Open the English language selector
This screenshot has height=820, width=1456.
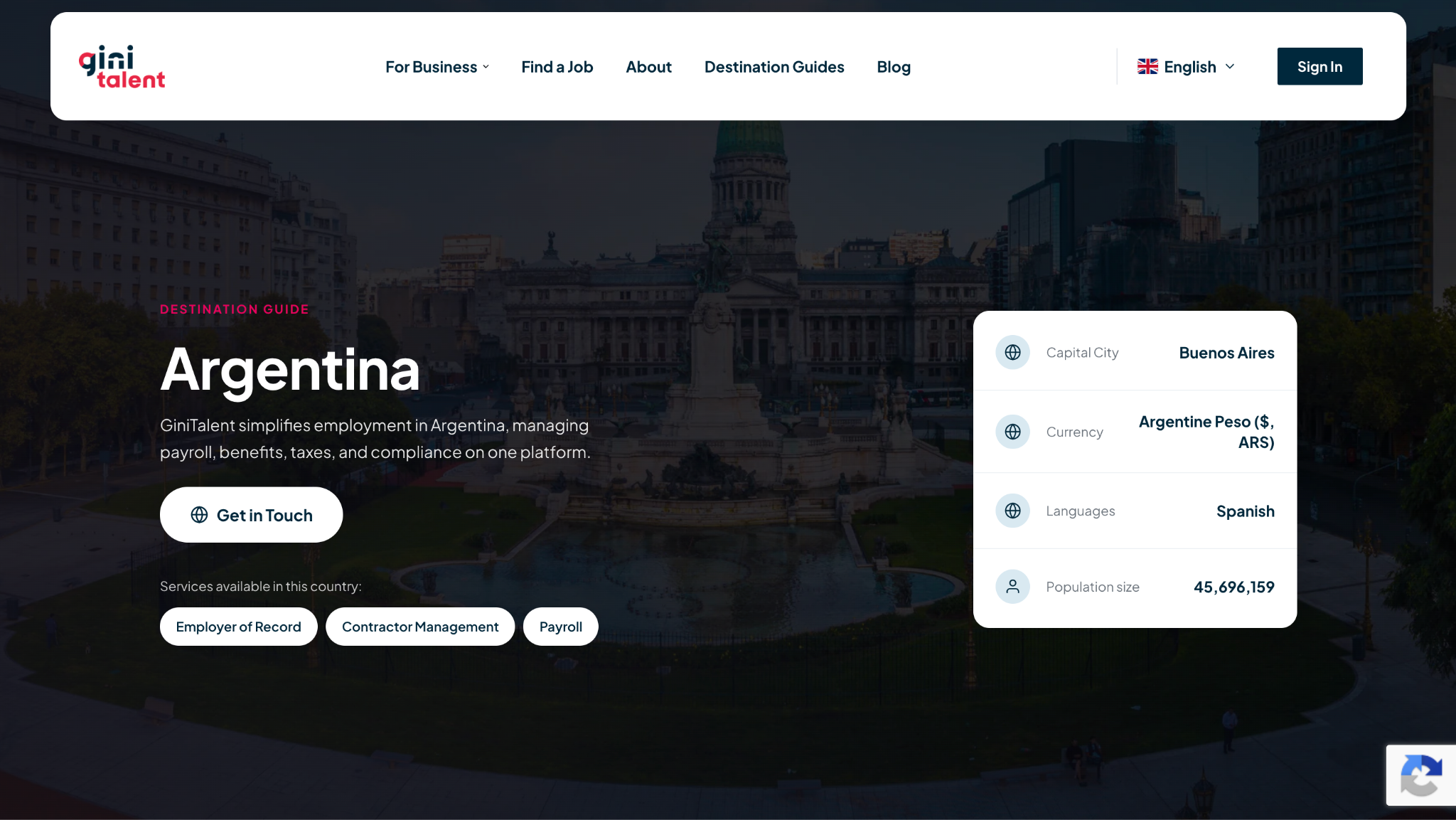[1186, 66]
